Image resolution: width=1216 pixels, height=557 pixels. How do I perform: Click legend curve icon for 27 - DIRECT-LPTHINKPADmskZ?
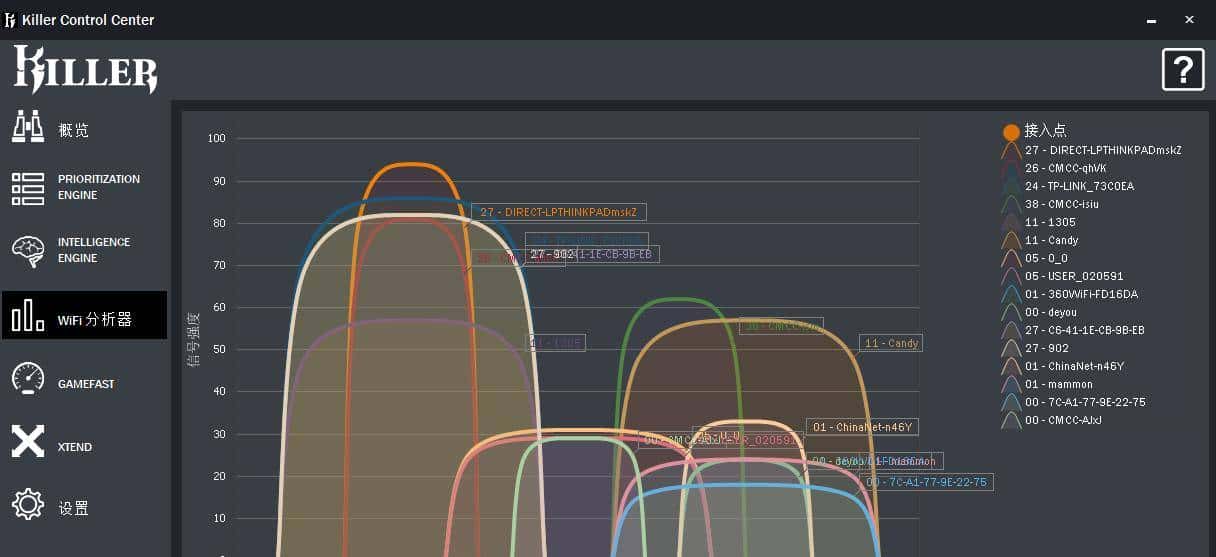(x=1011, y=150)
